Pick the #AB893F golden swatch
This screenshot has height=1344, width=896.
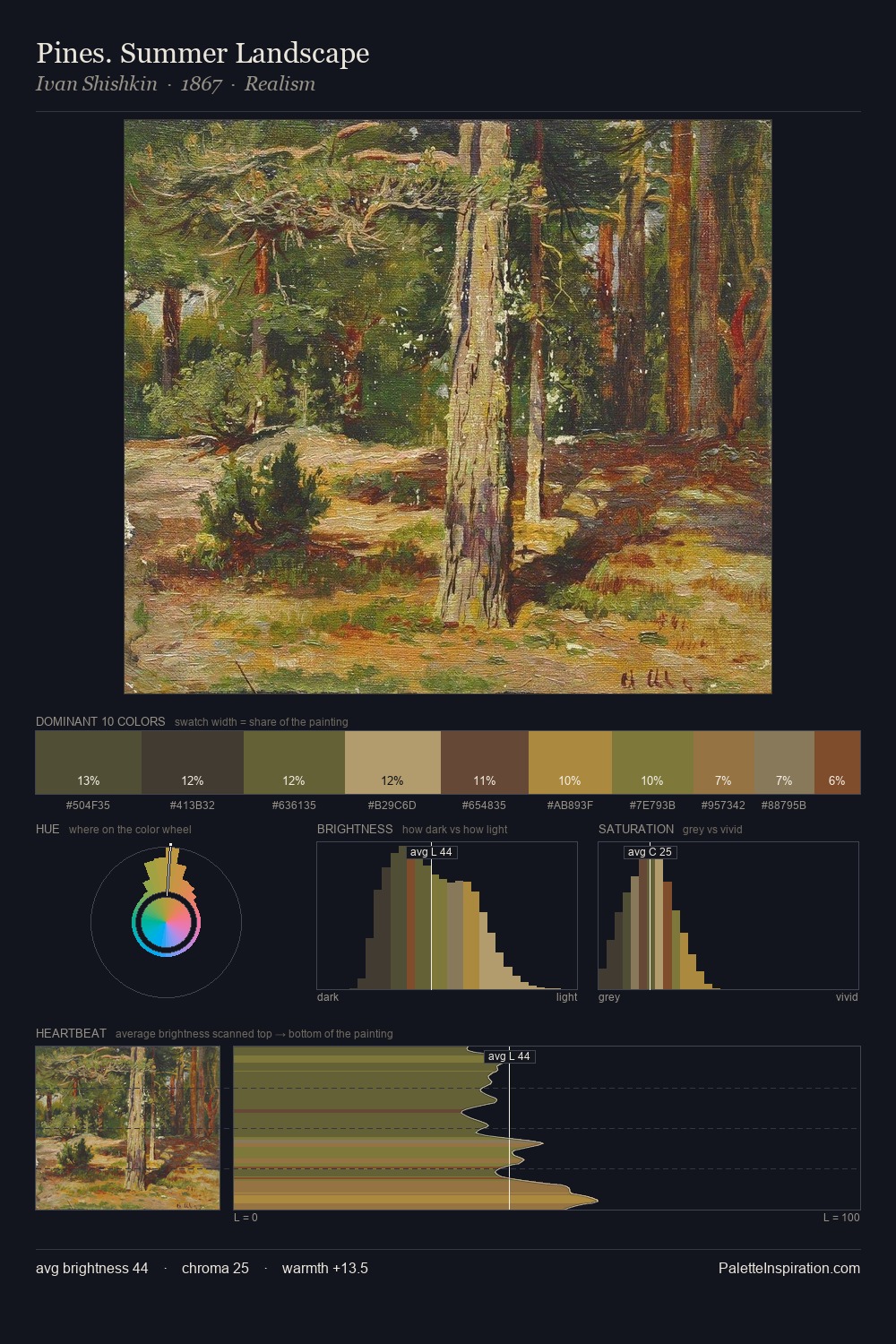[570, 762]
